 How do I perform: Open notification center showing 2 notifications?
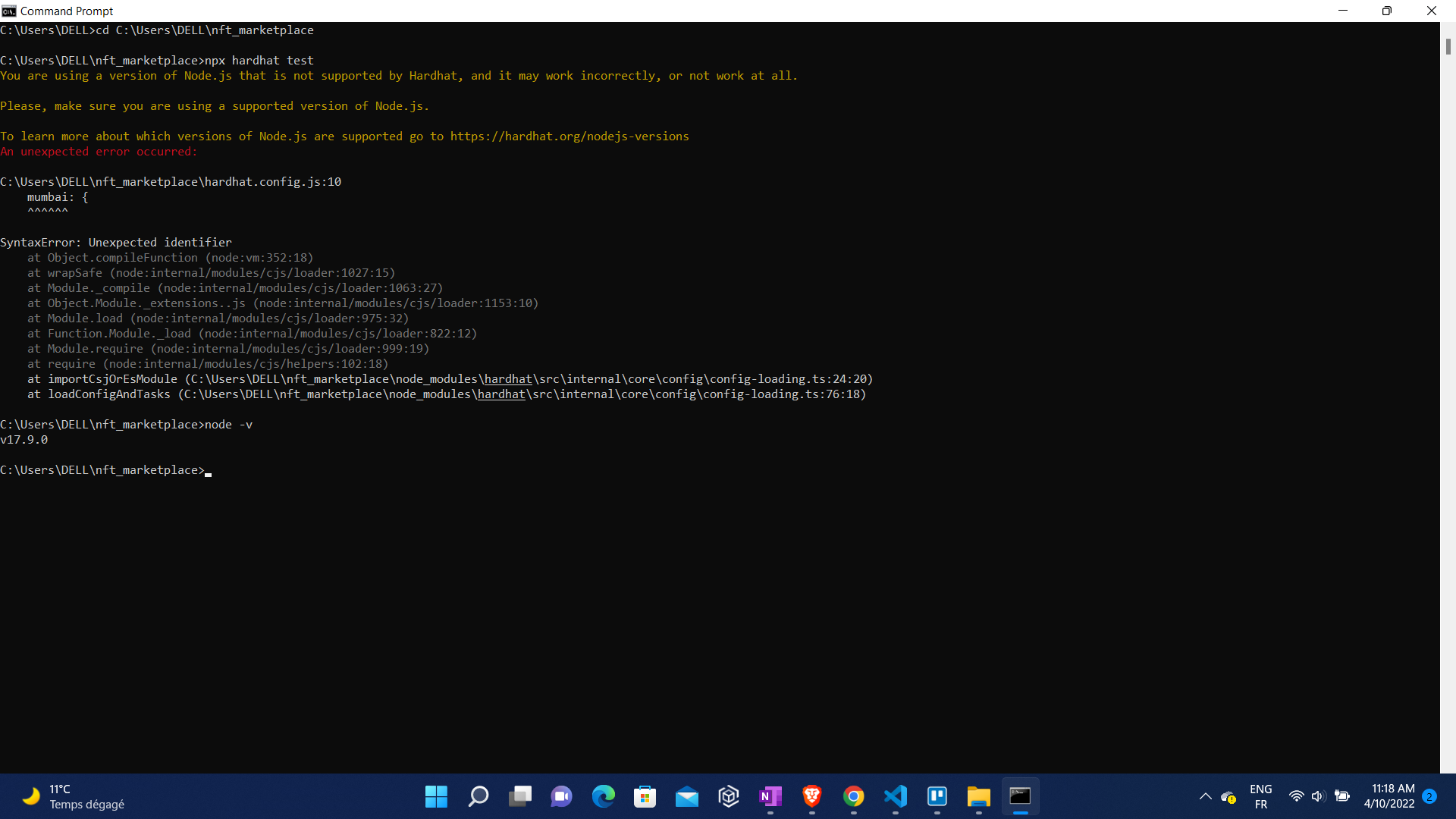tap(1431, 796)
